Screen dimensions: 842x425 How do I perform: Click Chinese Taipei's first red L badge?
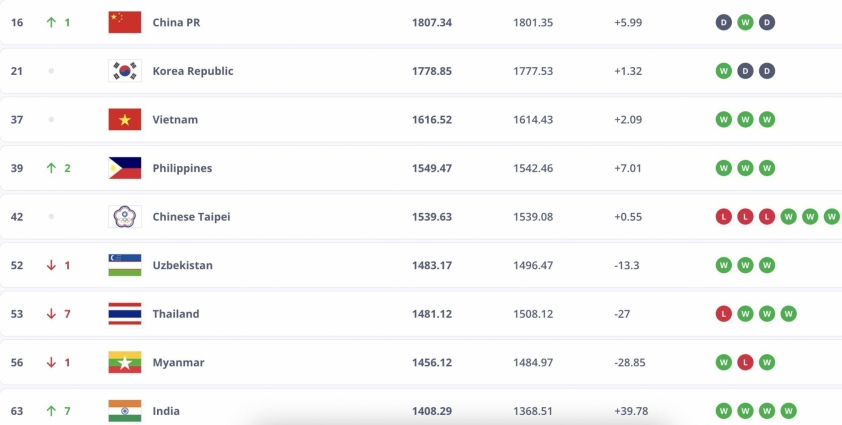[723, 217]
